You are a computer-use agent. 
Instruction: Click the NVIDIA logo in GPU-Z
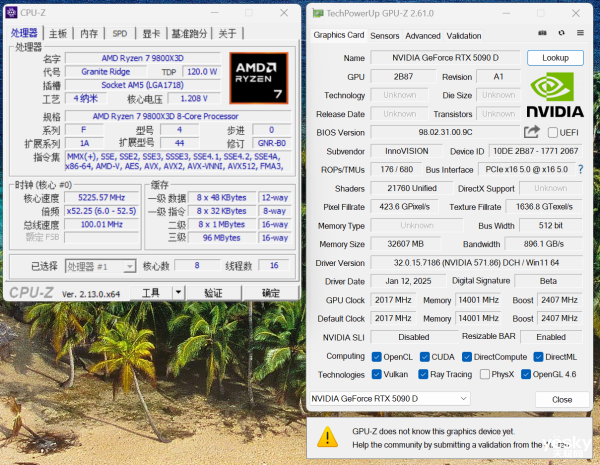click(x=555, y=95)
